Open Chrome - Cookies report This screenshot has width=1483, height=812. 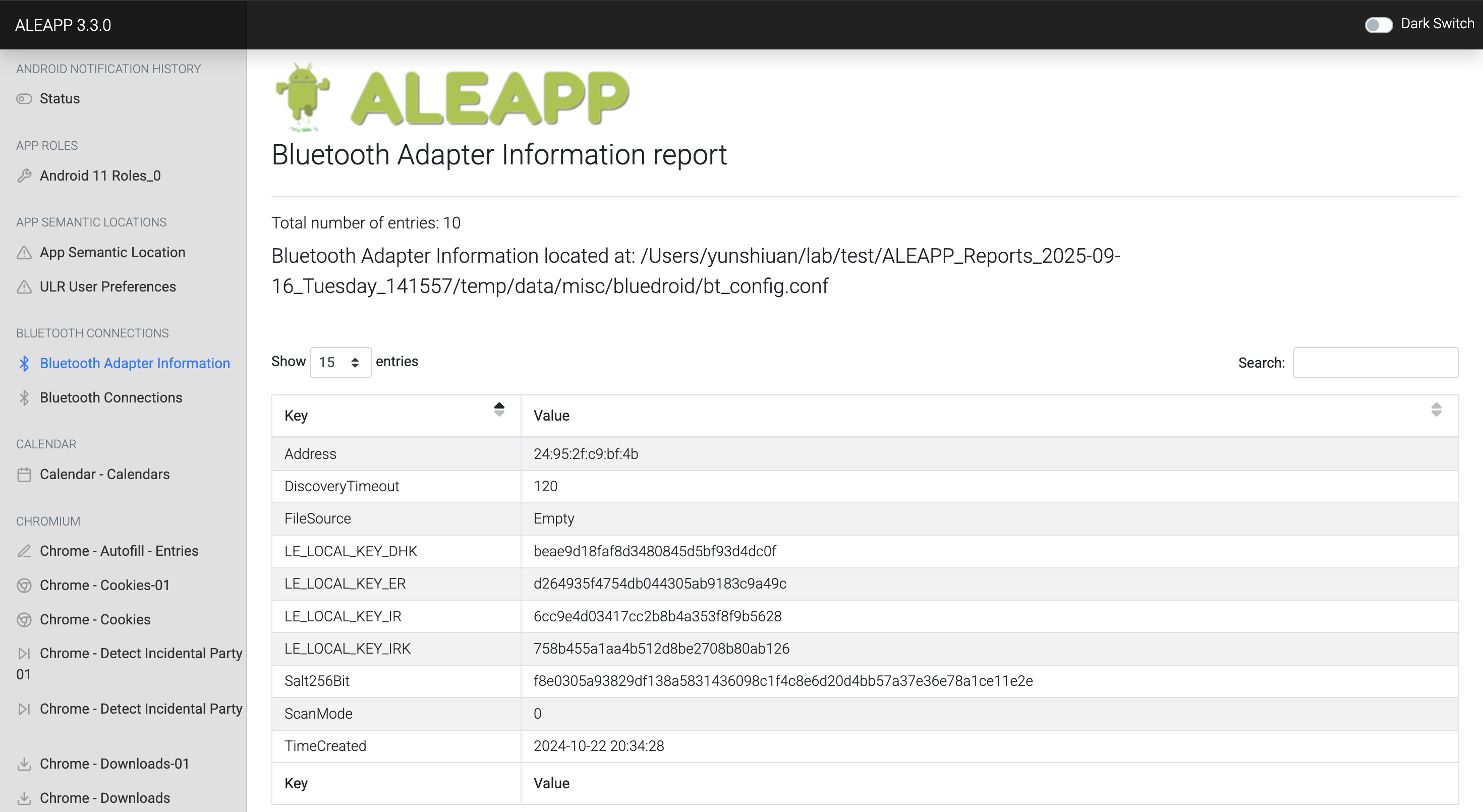(95, 619)
